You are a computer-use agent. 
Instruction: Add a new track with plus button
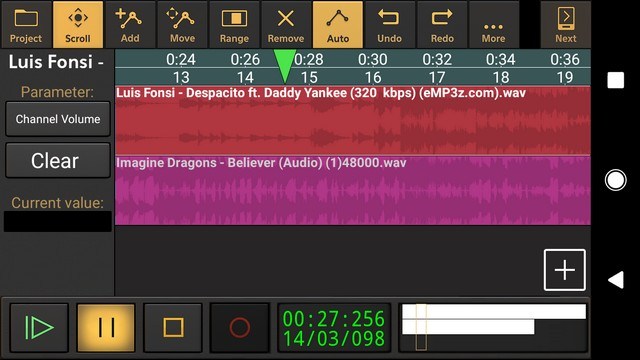564,270
